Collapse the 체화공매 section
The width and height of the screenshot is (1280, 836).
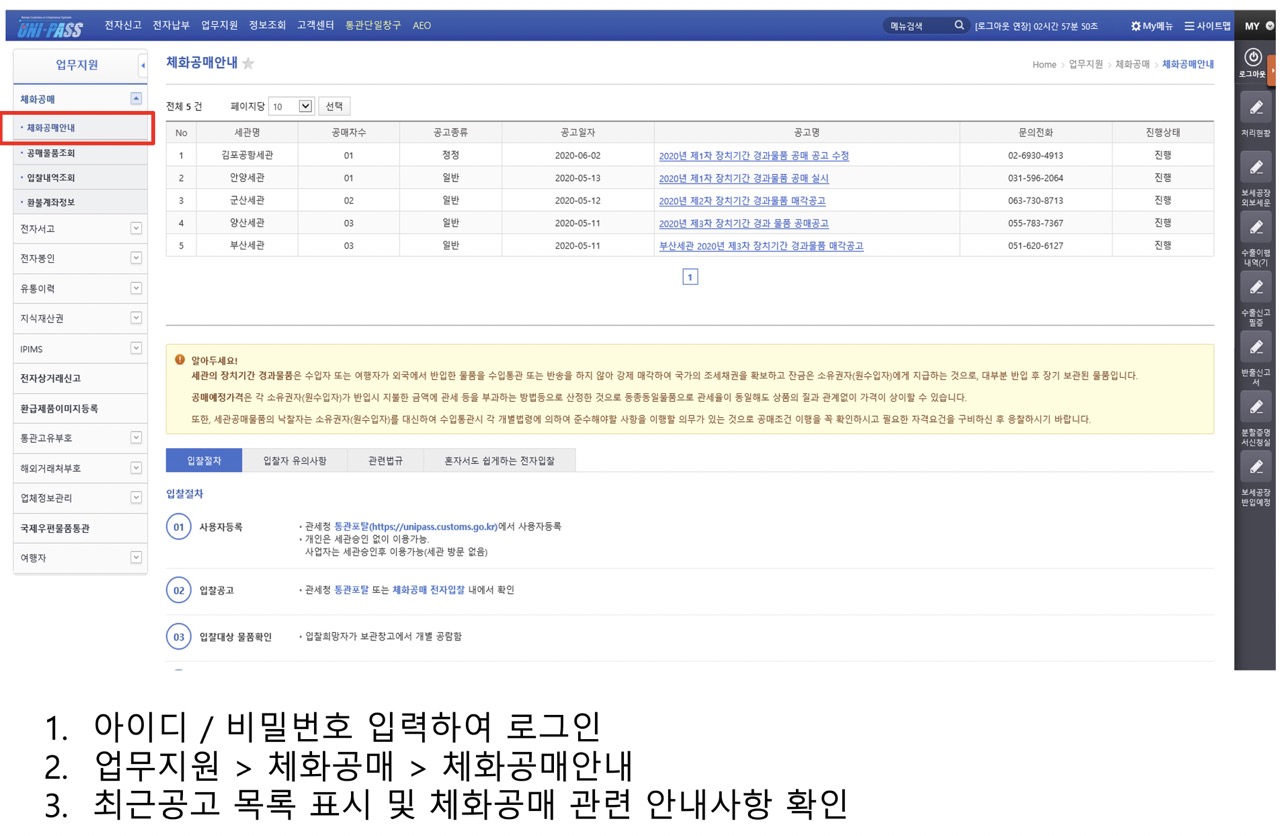click(x=136, y=99)
